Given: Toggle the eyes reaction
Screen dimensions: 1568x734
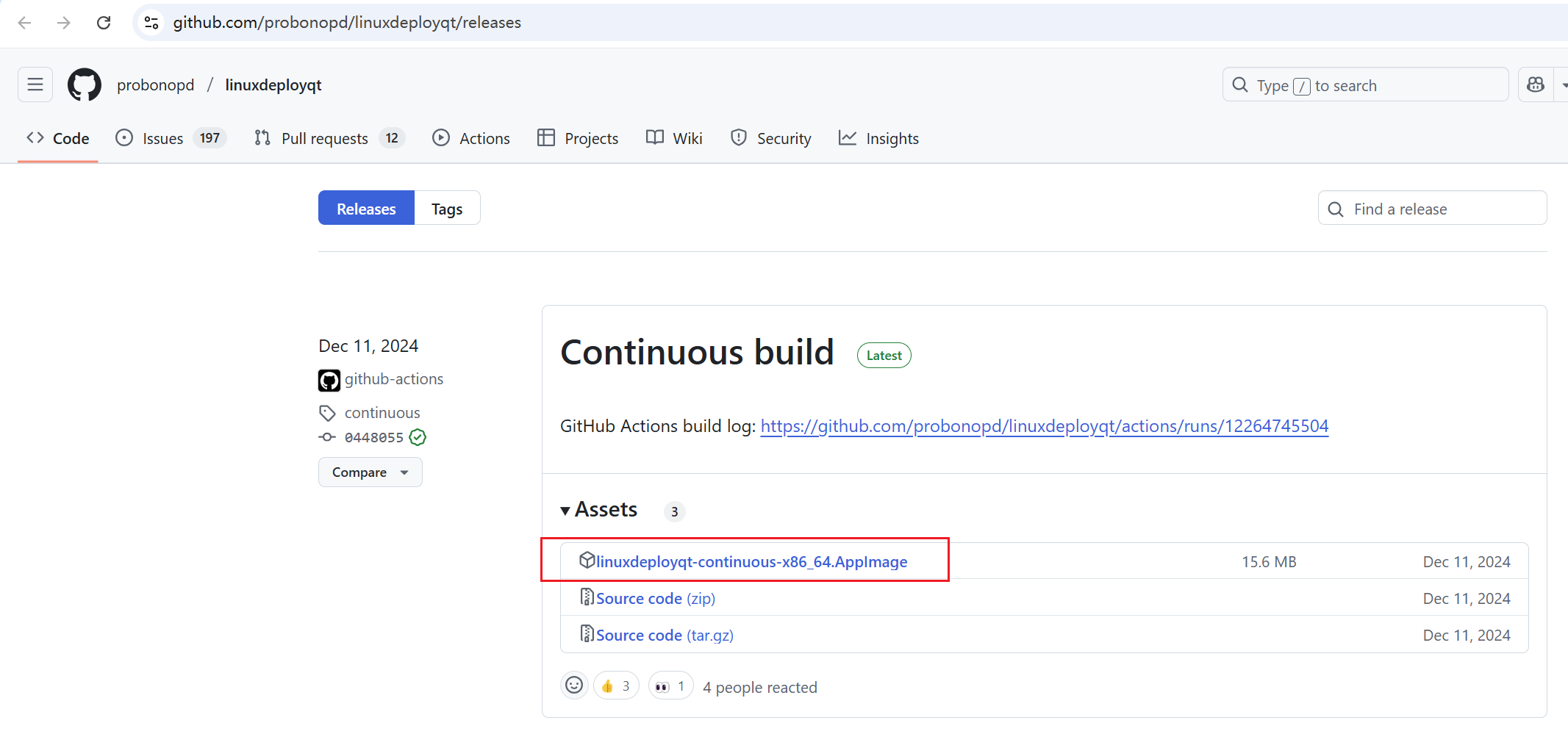Looking at the screenshot, I should point(670,686).
